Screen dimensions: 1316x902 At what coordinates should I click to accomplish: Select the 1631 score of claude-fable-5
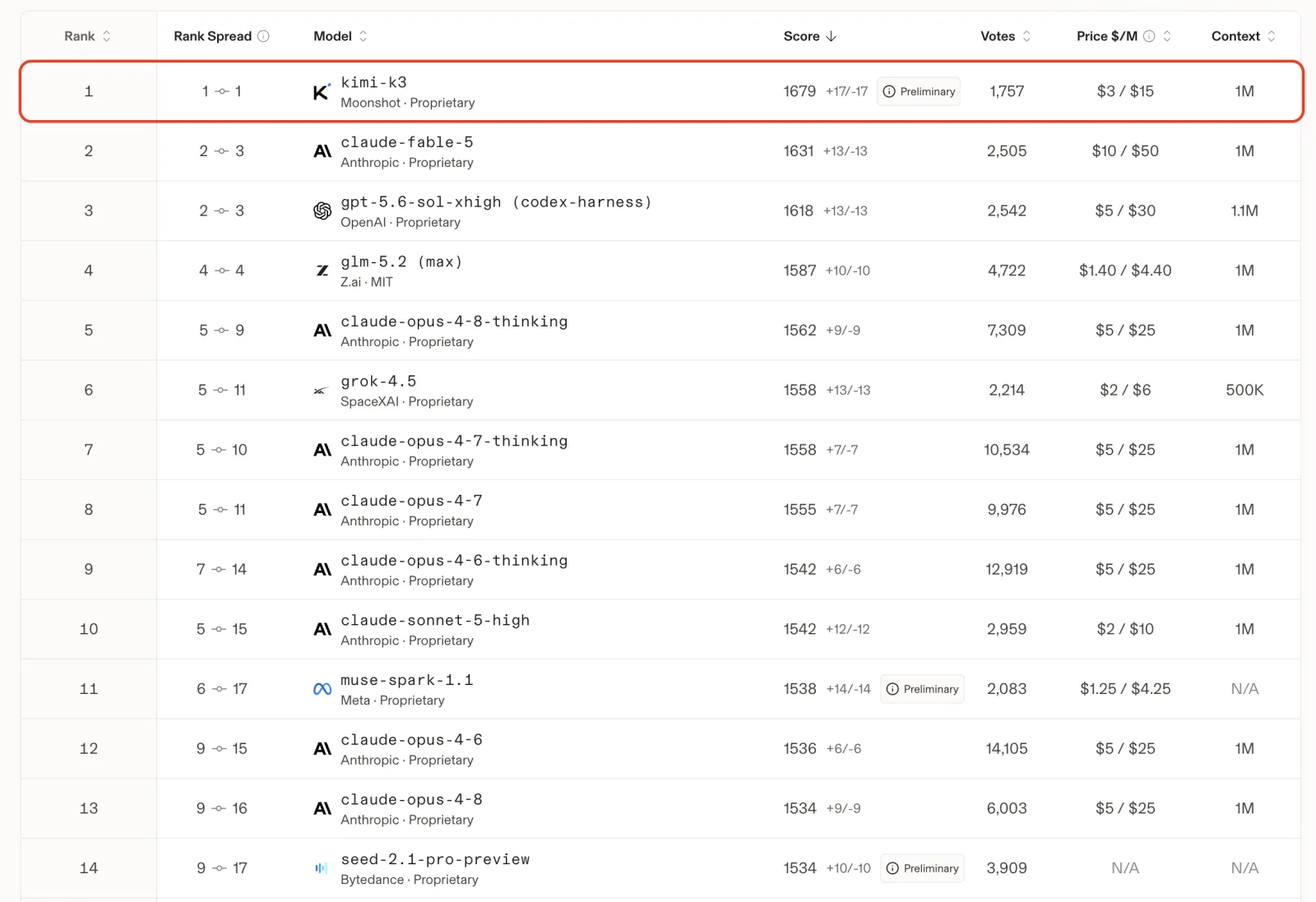[798, 151]
